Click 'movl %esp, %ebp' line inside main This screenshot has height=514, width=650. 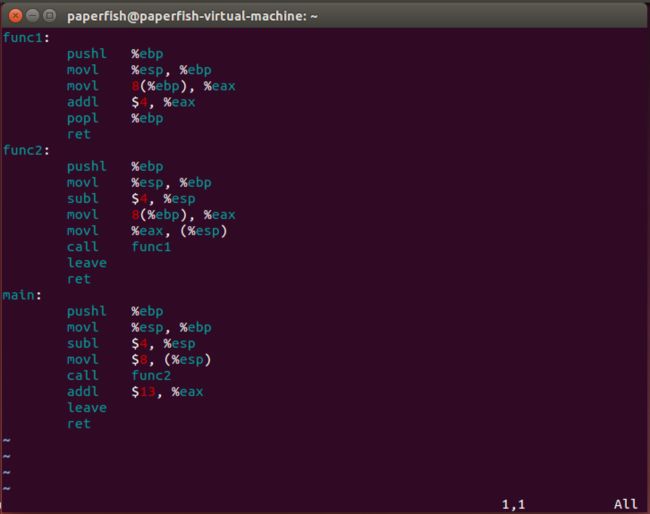pyautogui.click(x=139, y=327)
